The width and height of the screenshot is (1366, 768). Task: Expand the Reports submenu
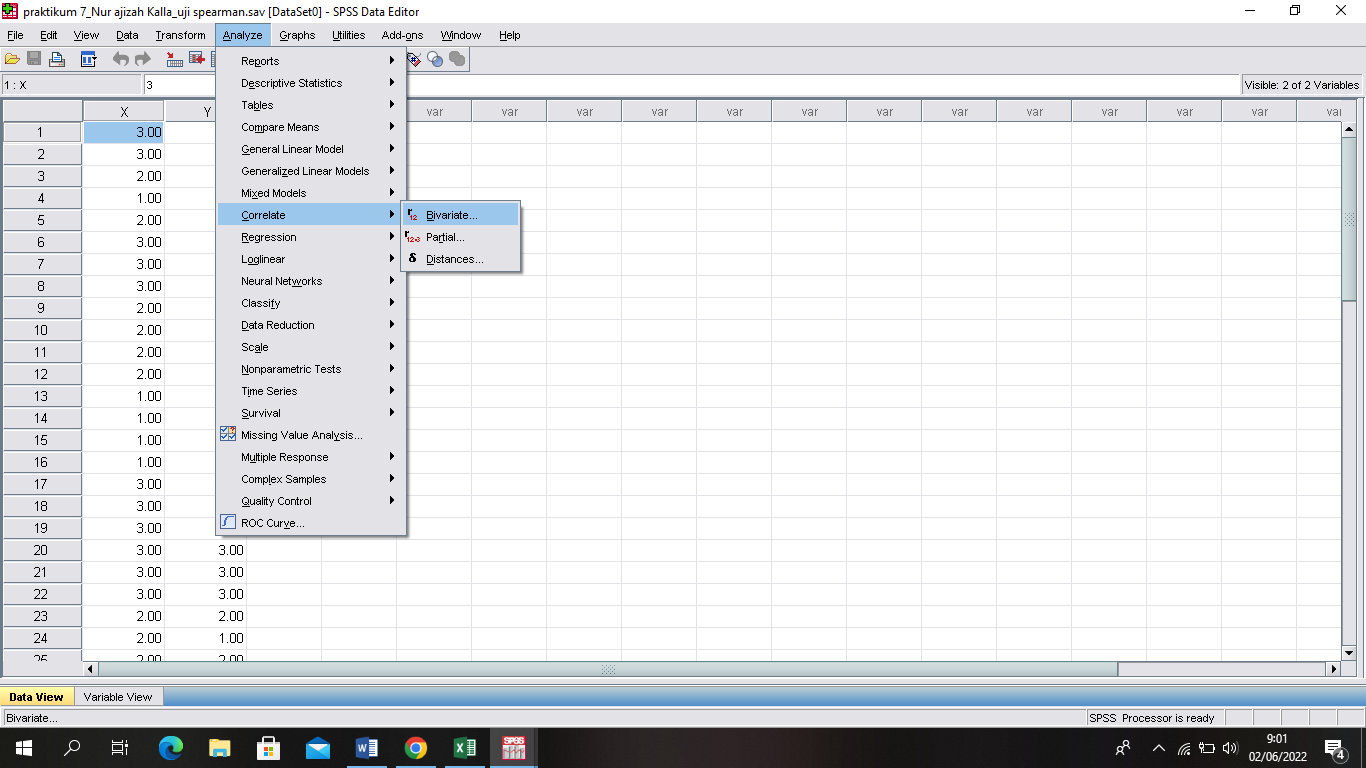coord(311,61)
